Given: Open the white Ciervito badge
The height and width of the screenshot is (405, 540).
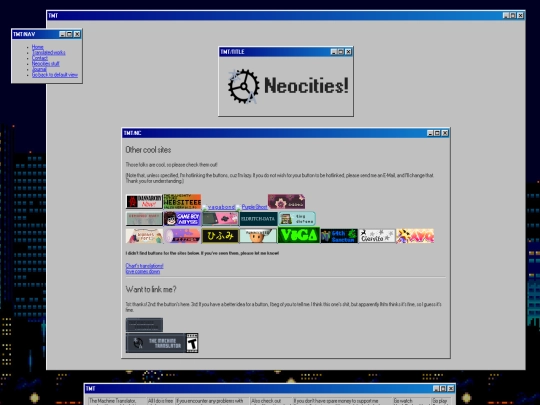Looking at the screenshot, I should pyautogui.click(x=377, y=236).
